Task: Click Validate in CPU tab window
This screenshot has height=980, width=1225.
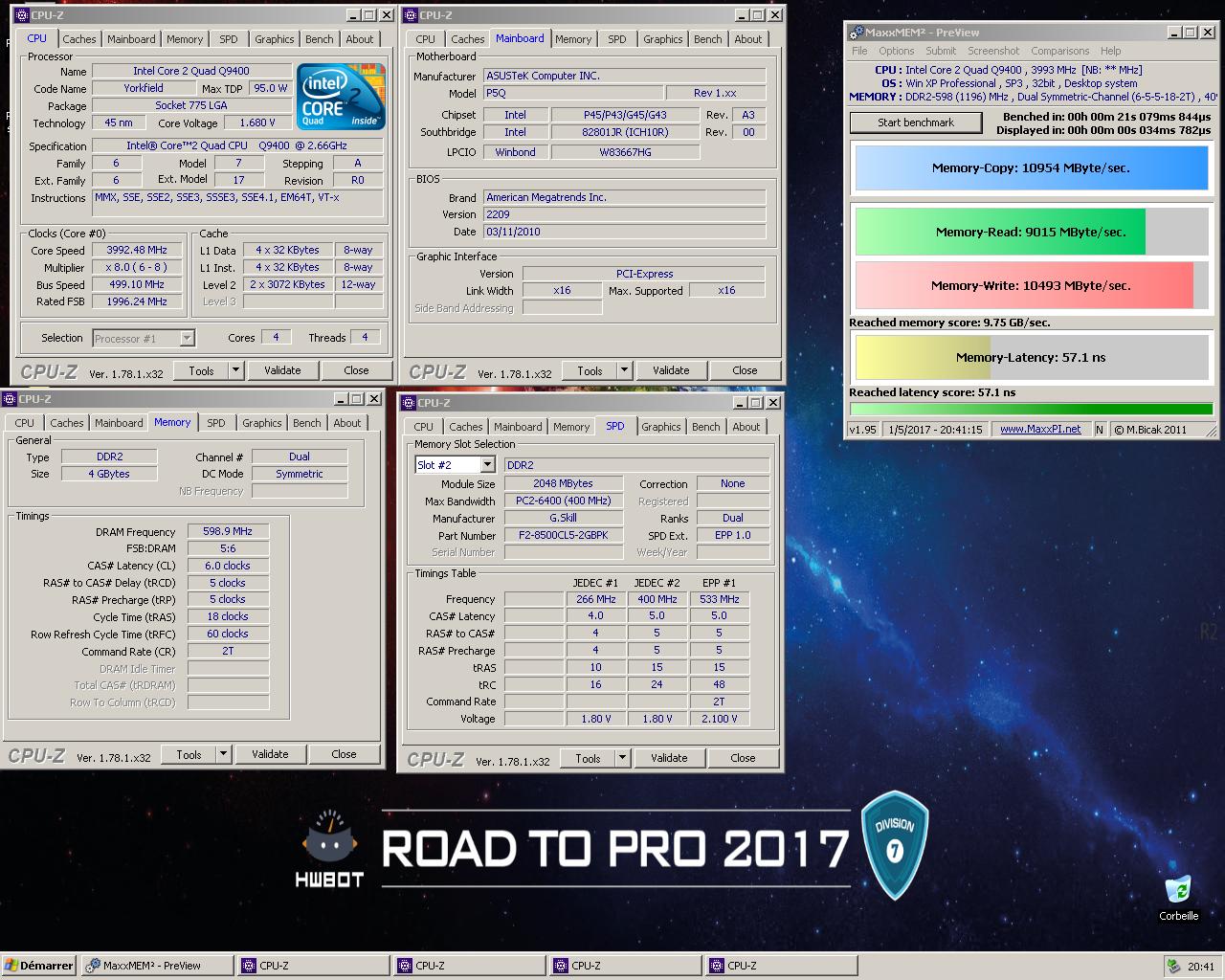Action: [282, 370]
